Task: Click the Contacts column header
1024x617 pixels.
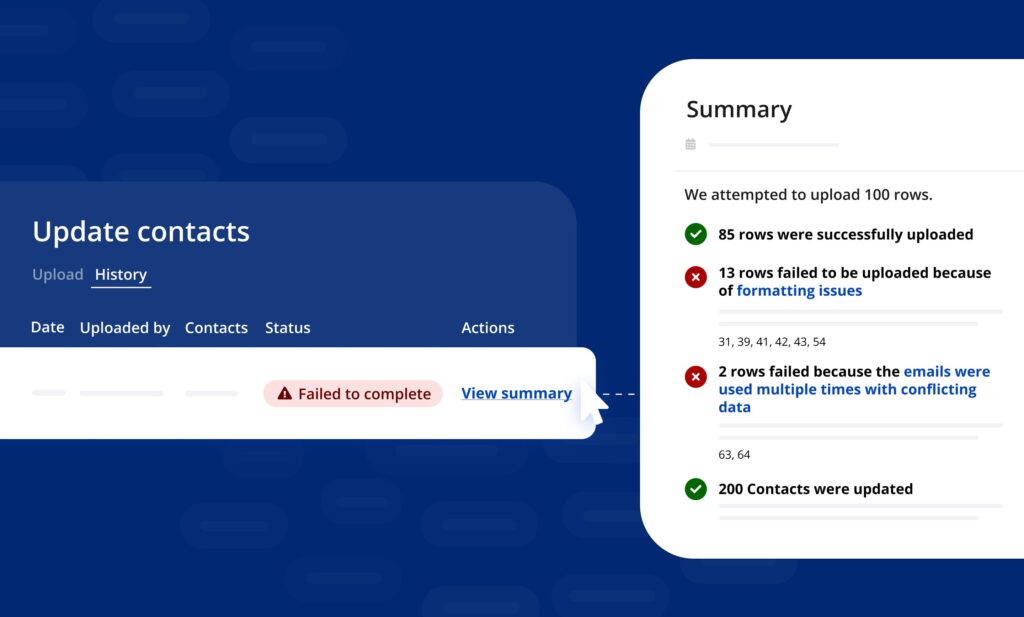Action: (x=216, y=327)
